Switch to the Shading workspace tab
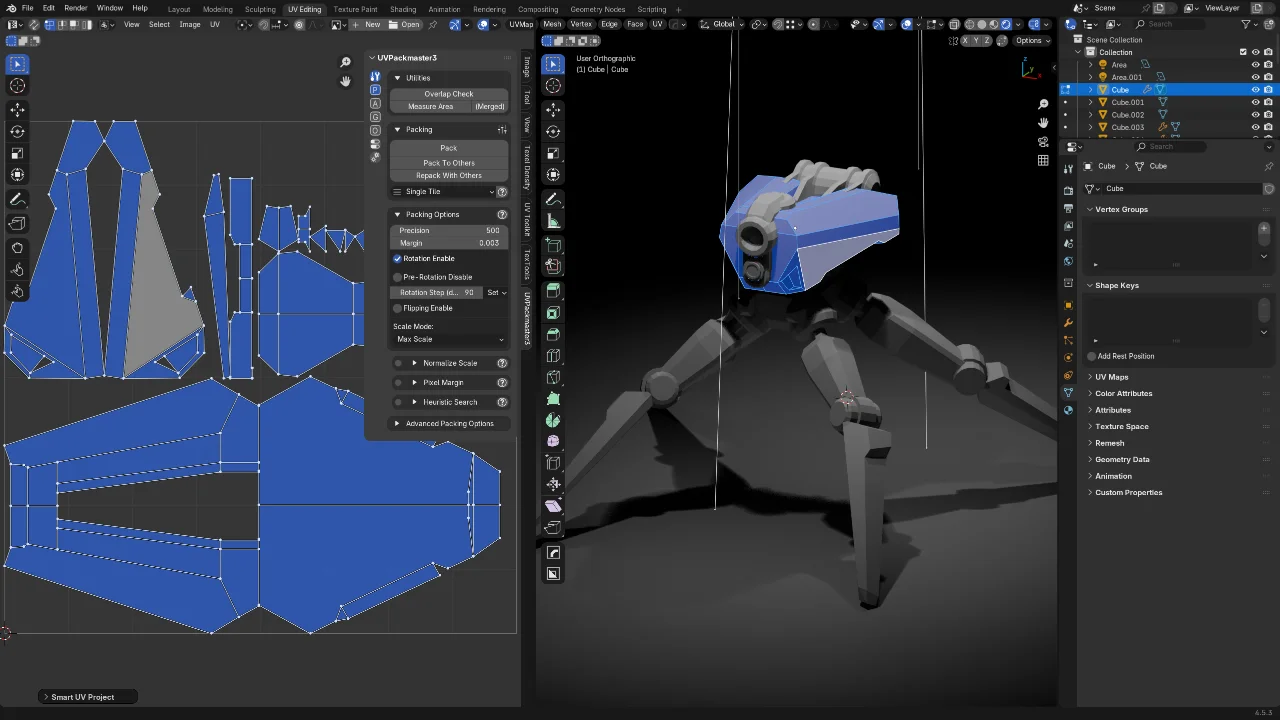Image resolution: width=1280 pixels, height=720 pixels. click(403, 9)
